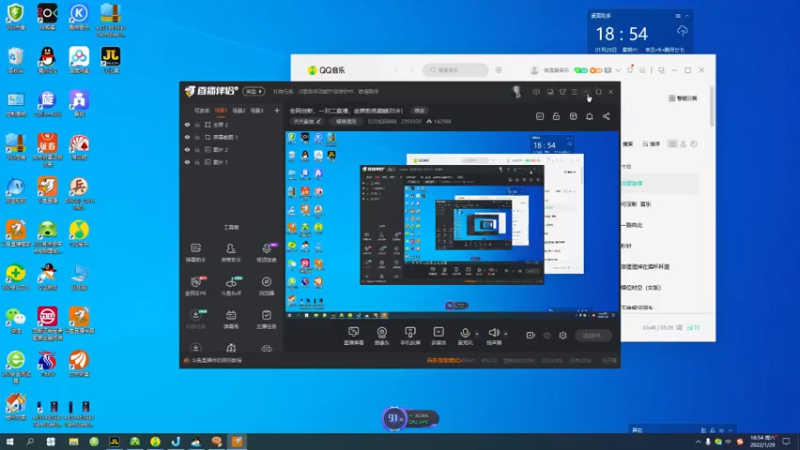
Task: Open 弹幕秀 tool
Action: coord(231,319)
